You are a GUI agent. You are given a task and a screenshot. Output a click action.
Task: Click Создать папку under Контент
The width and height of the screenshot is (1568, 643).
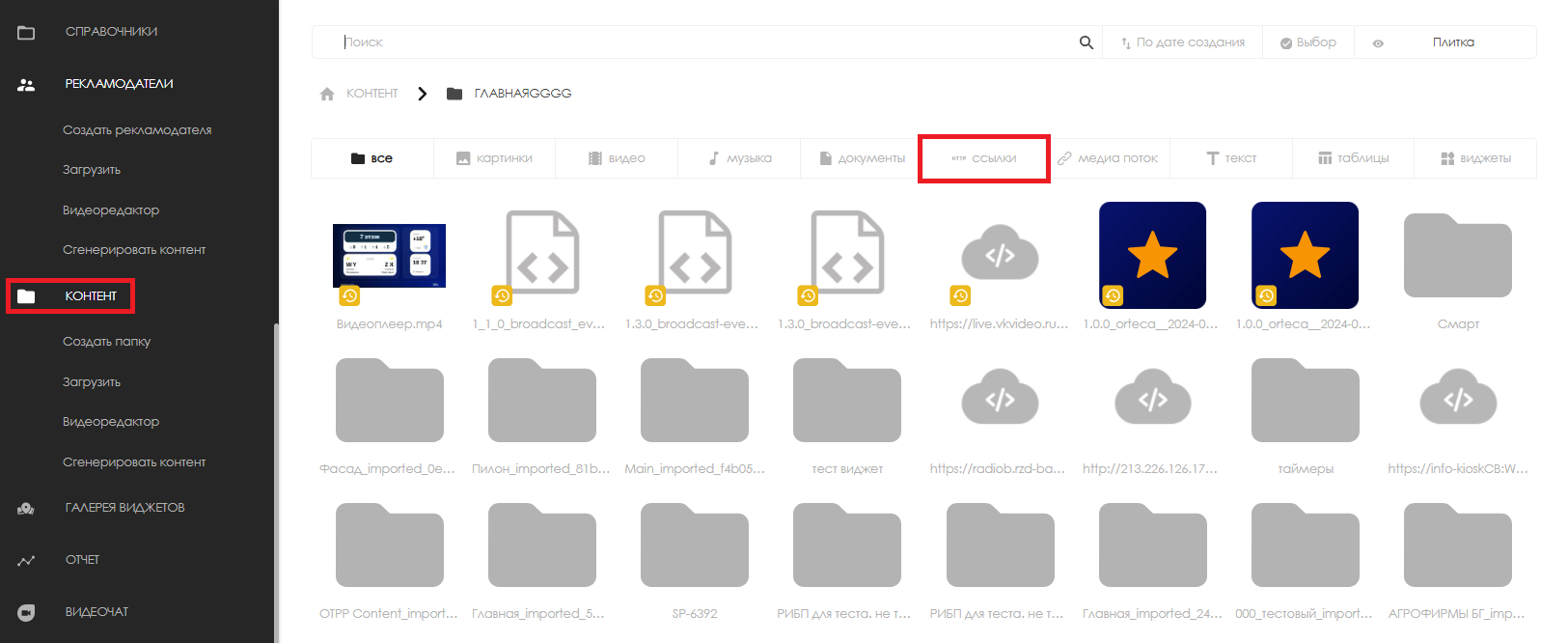(x=106, y=342)
